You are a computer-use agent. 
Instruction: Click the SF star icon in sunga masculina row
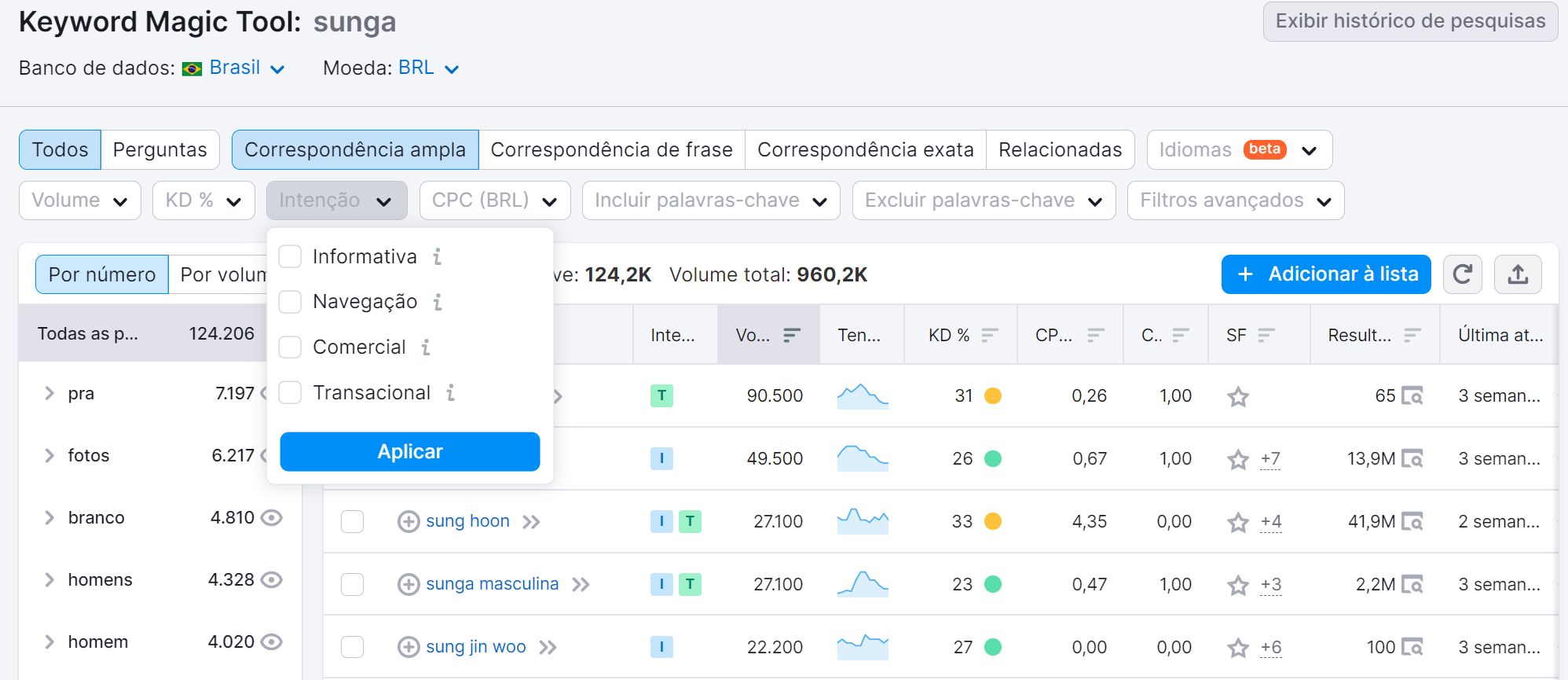coord(1238,585)
